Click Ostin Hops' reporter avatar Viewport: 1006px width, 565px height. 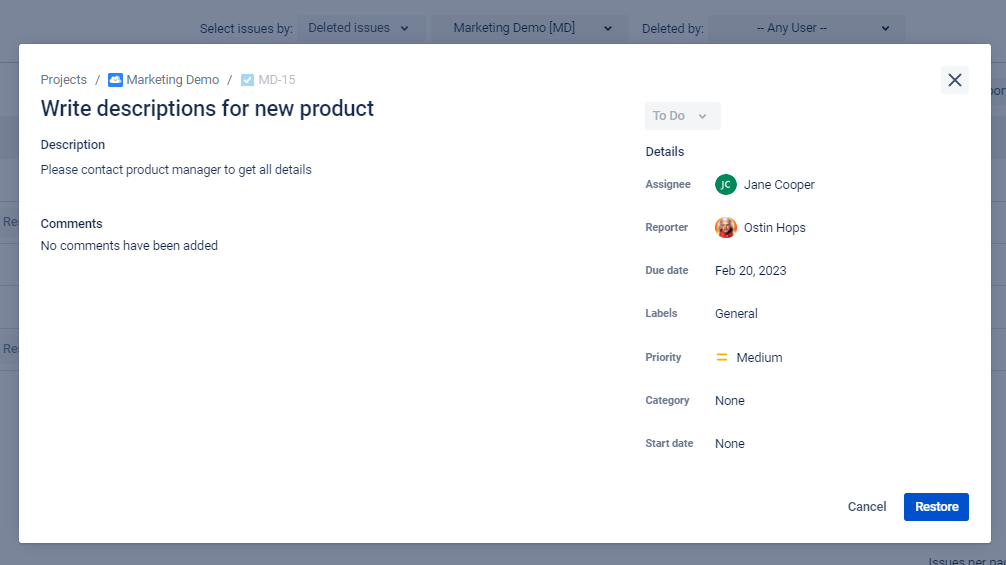click(x=726, y=228)
